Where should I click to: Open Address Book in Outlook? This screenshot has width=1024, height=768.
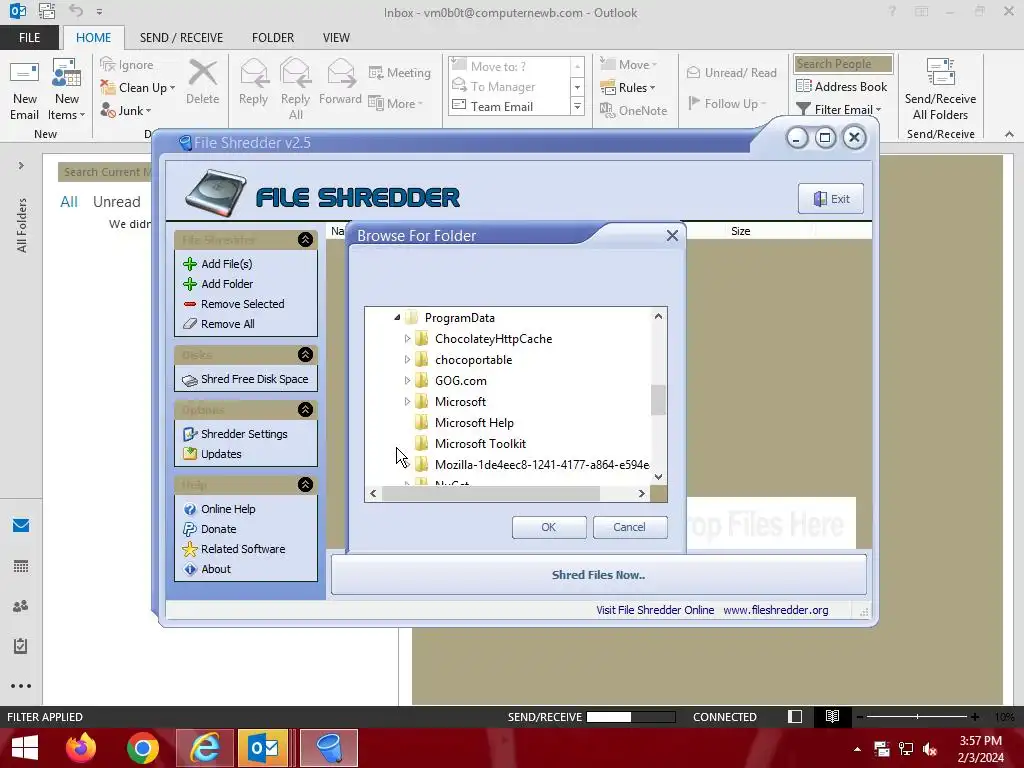coord(842,87)
